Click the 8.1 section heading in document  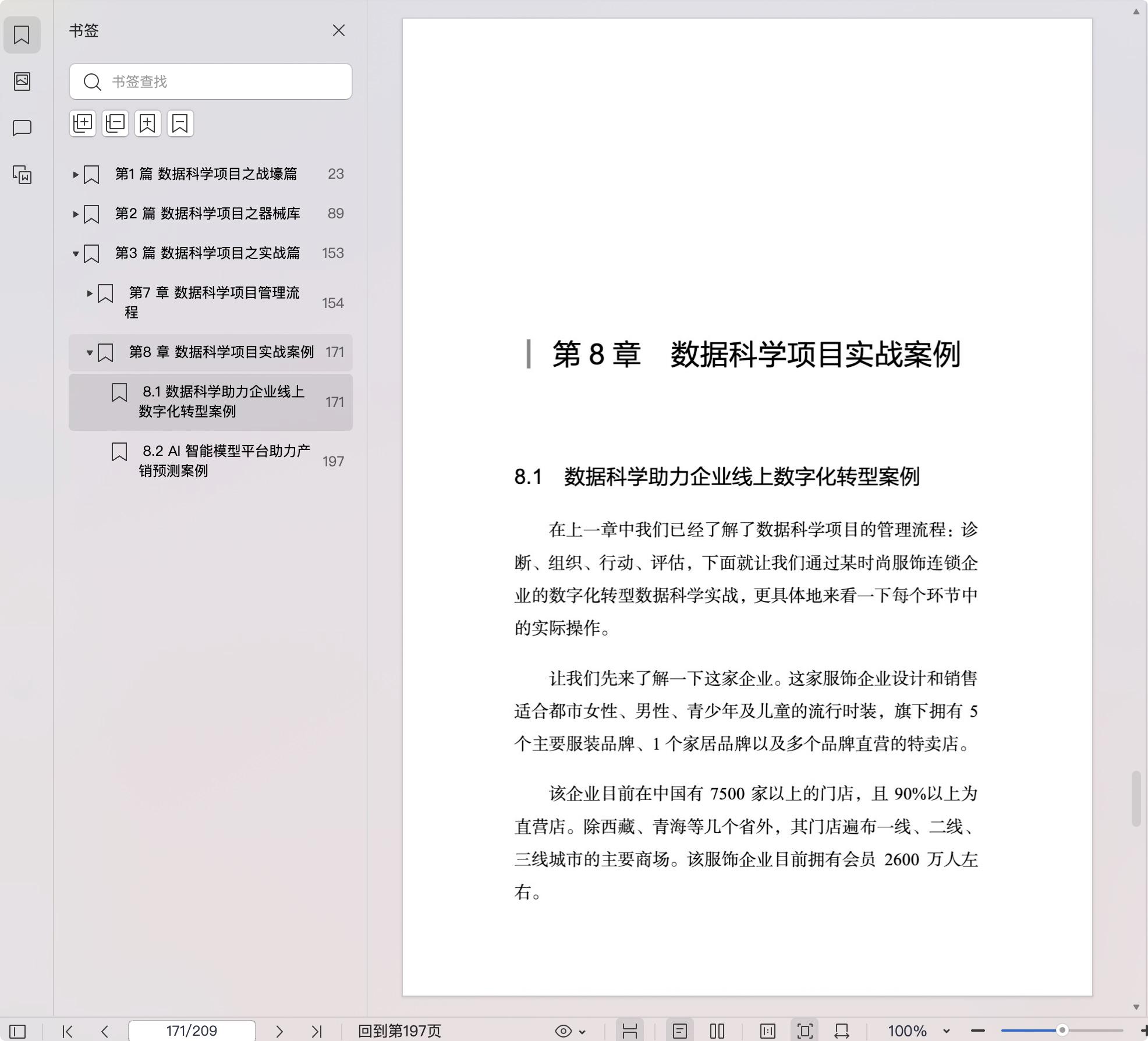pyautogui.click(x=717, y=477)
